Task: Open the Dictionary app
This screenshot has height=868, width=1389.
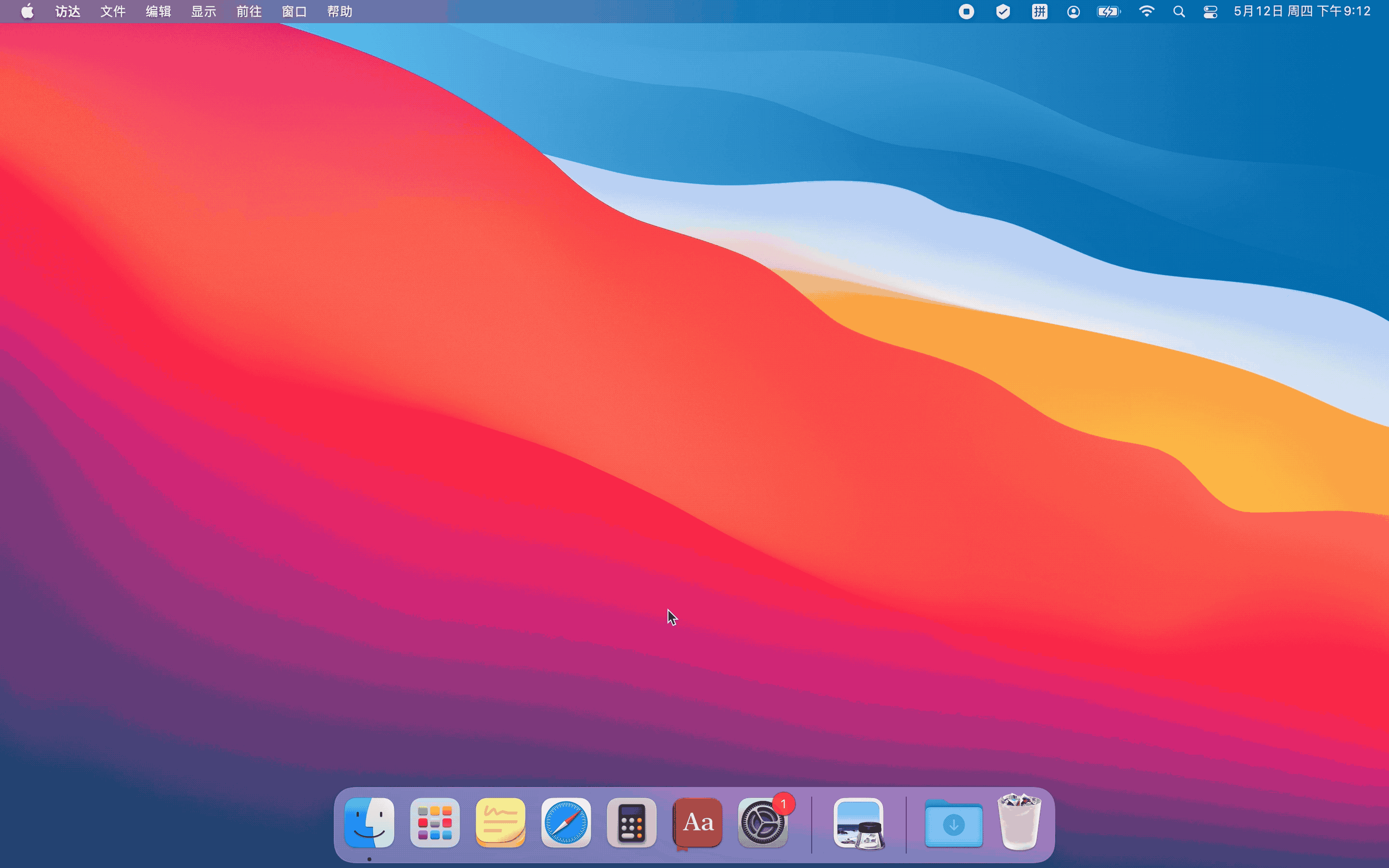Action: tap(697, 823)
